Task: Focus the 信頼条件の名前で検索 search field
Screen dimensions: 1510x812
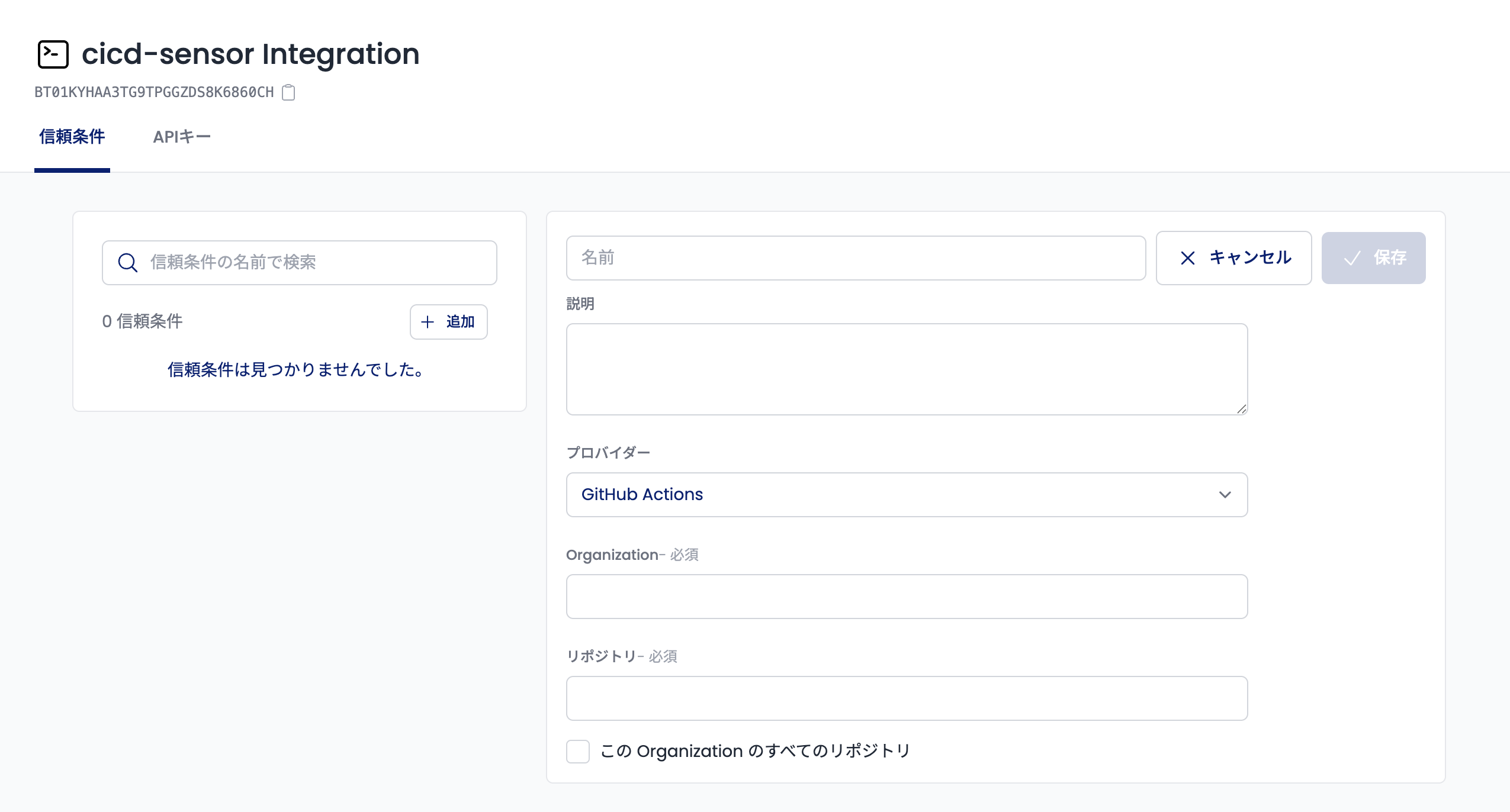Action: point(300,262)
